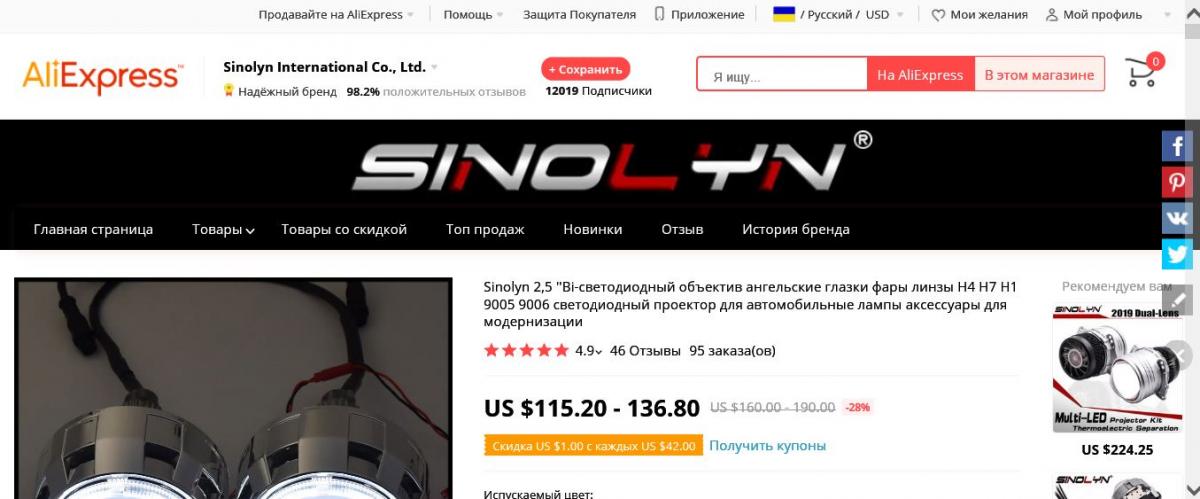Share on Twitter icon
1200x499 pixels.
point(1177,254)
